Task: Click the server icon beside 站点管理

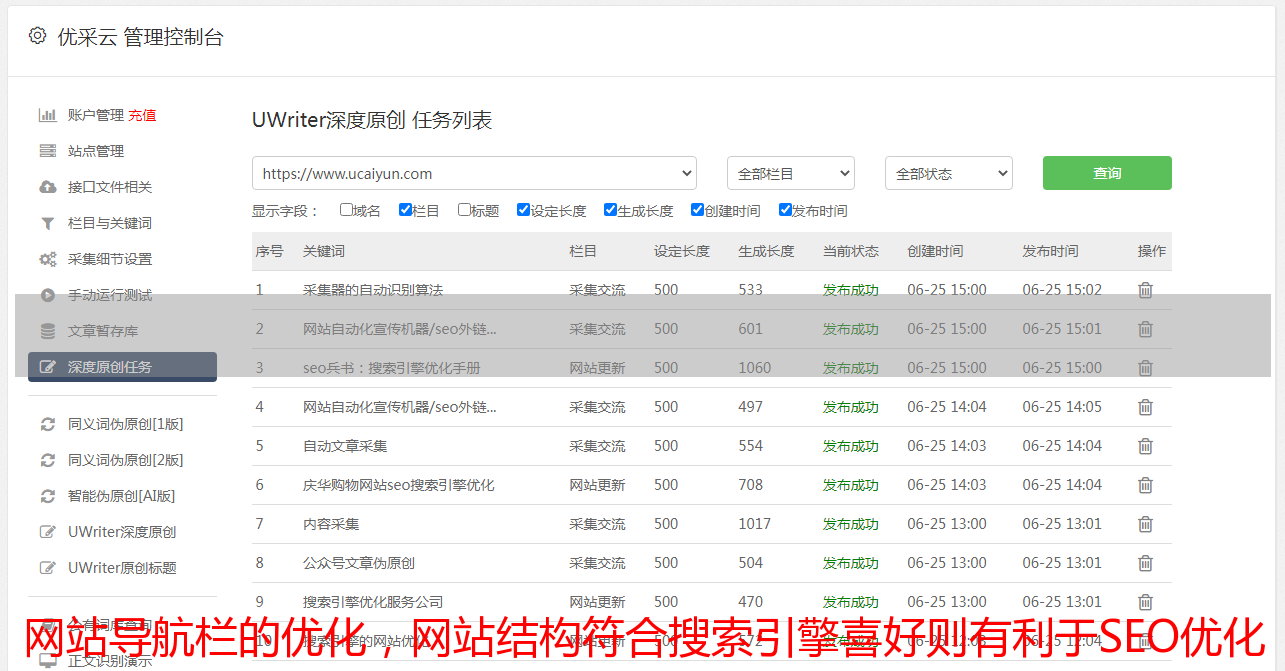Action: pos(47,151)
